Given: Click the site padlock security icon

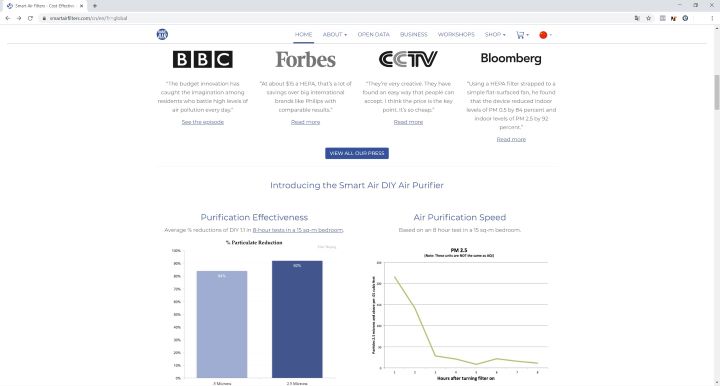Looking at the screenshot, I should coord(44,18).
